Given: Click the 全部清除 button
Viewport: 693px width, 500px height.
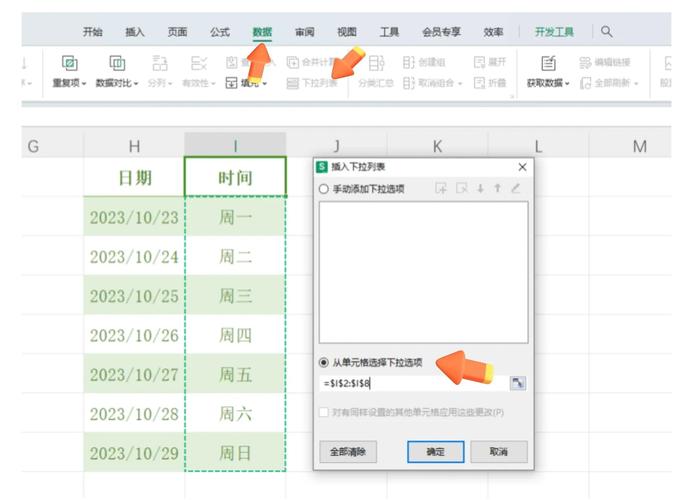Looking at the screenshot, I should [x=348, y=451].
